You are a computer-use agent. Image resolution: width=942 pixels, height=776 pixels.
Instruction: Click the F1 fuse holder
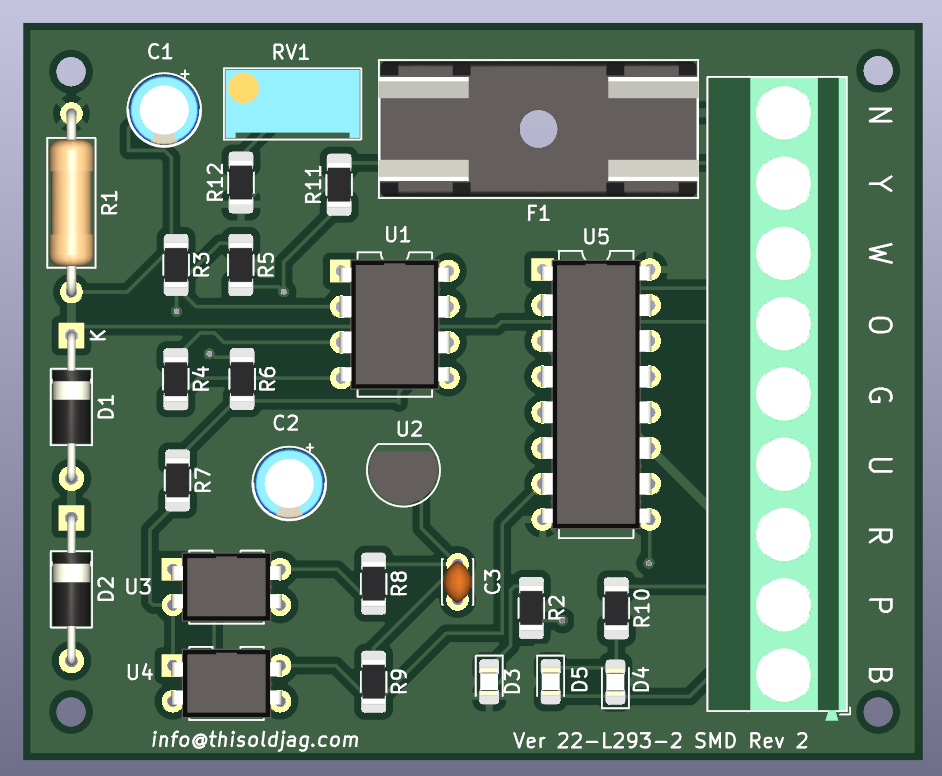coord(537,129)
